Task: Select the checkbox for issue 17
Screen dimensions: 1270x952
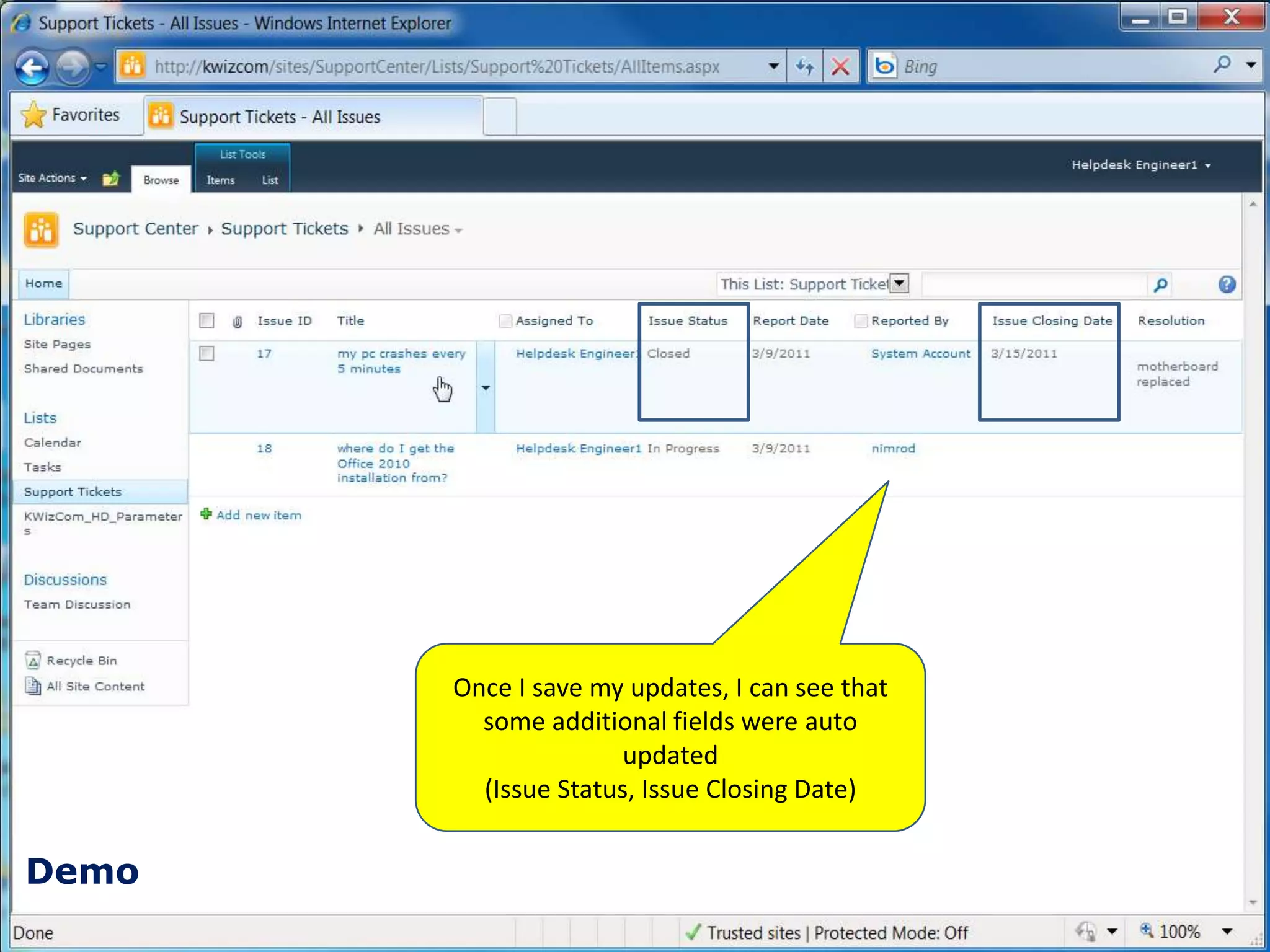Action: point(206,353)
